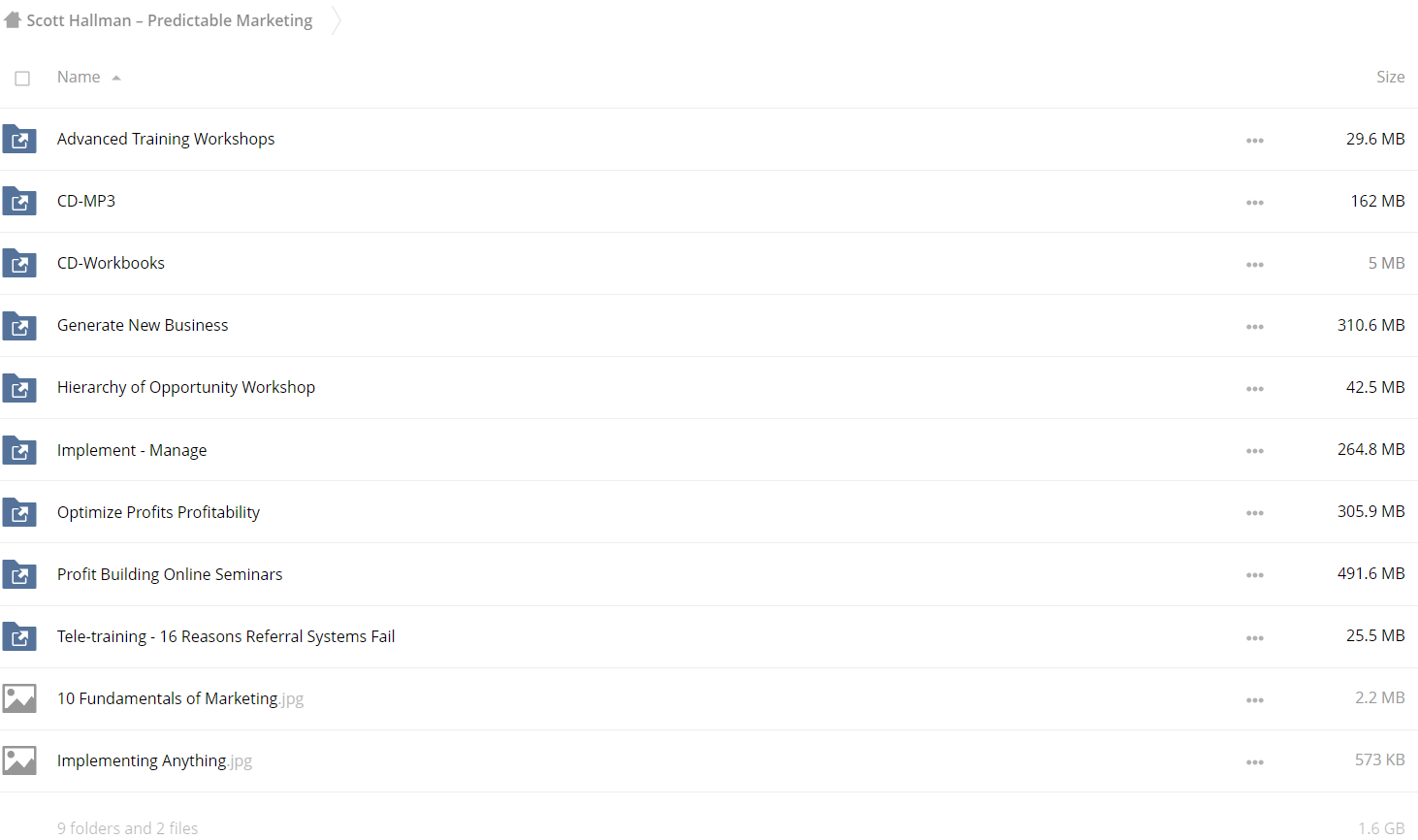Click the image icon for 10 Fundamentals of Marketing

19,698
